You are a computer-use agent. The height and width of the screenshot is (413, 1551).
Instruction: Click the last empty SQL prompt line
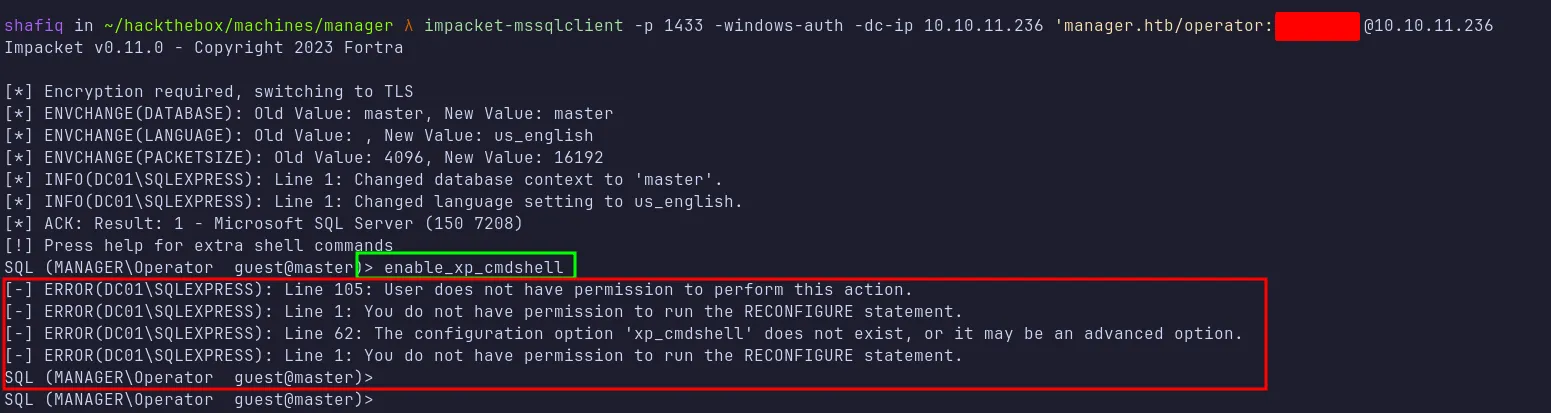(189, 400)
